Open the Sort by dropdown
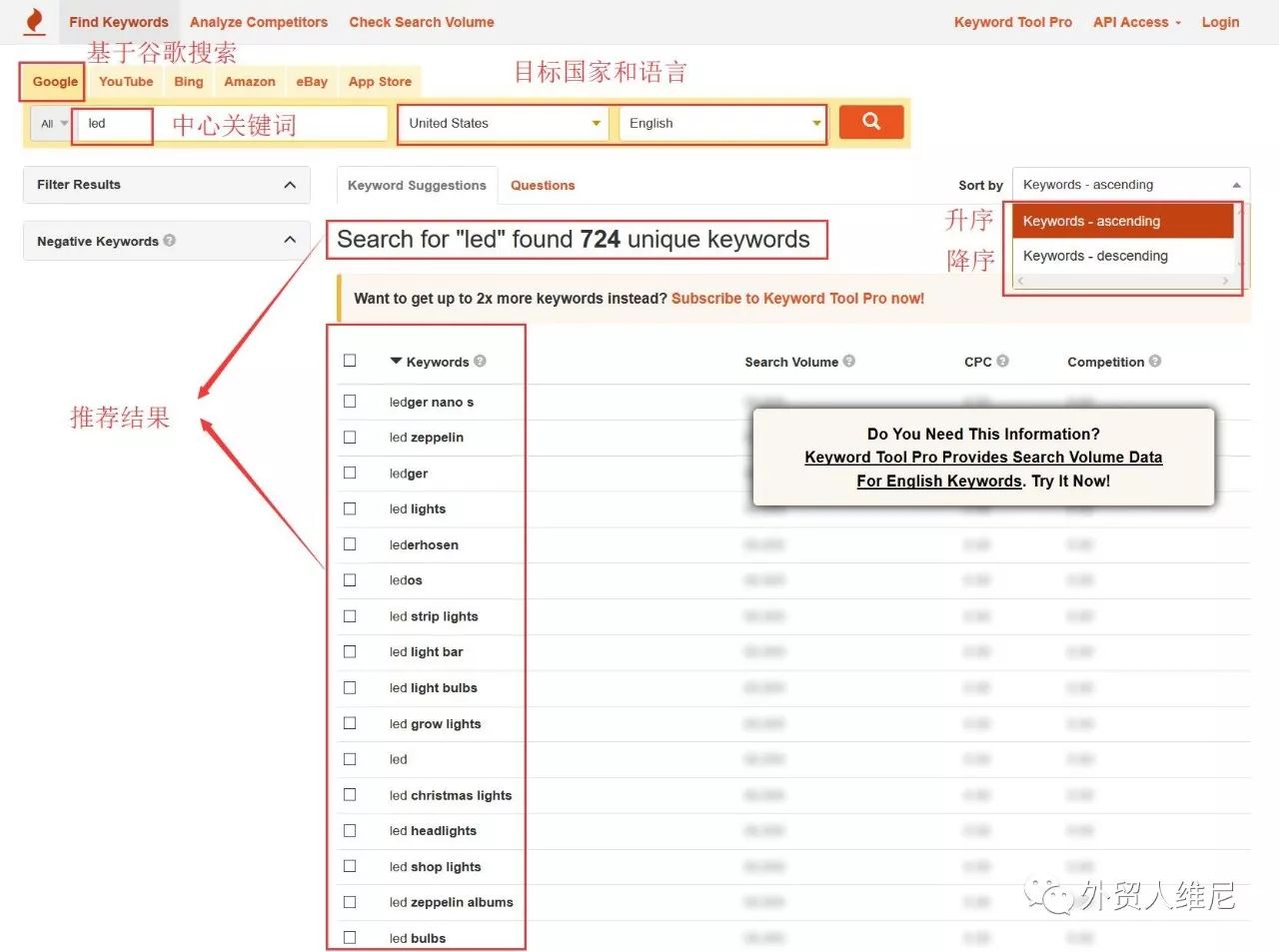Screen dimensions: 1279x952 click(x=1130, y=185)
